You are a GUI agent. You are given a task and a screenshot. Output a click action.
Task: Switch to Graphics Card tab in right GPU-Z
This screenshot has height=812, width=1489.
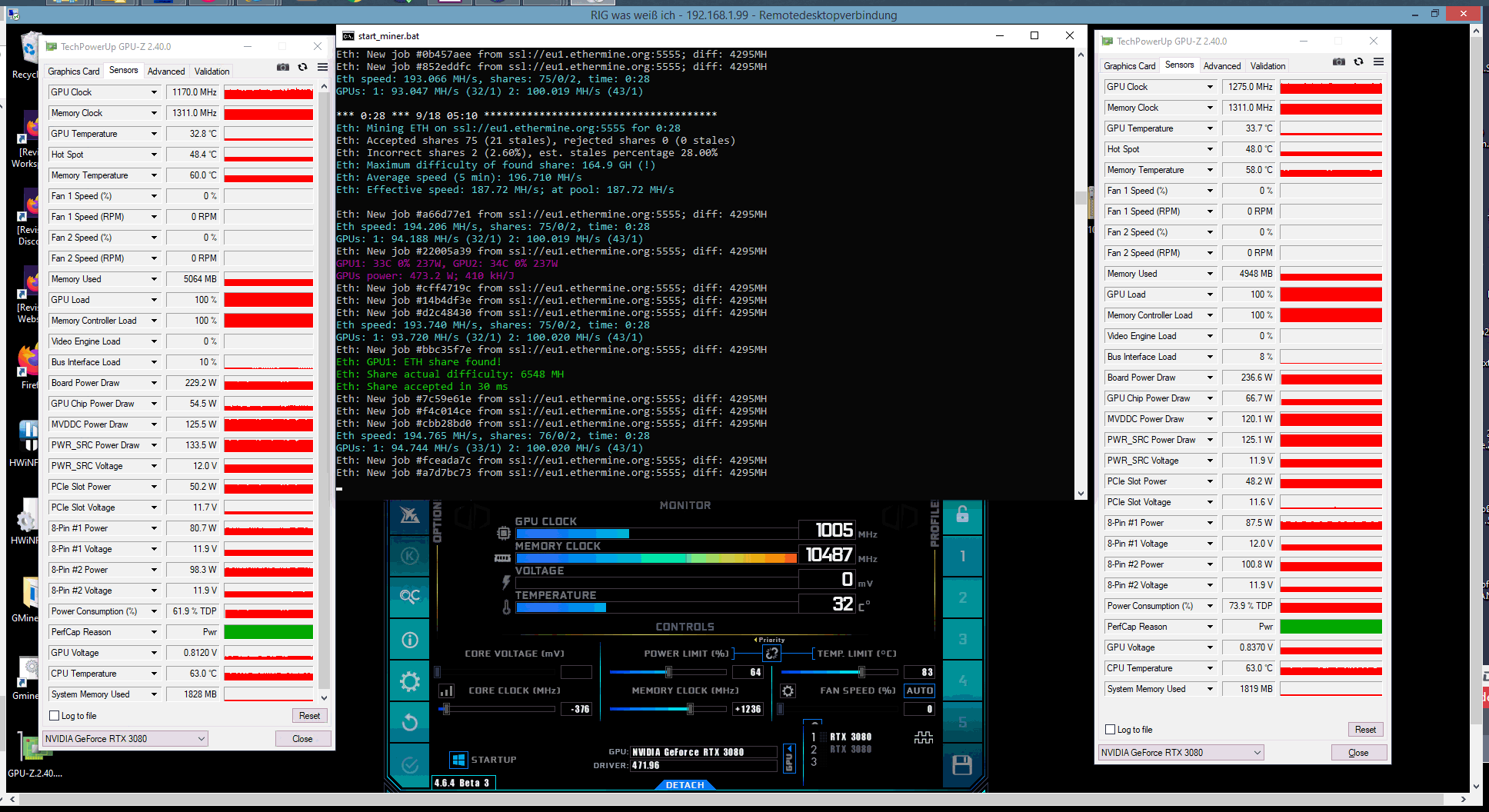[x=1130, y=65]
